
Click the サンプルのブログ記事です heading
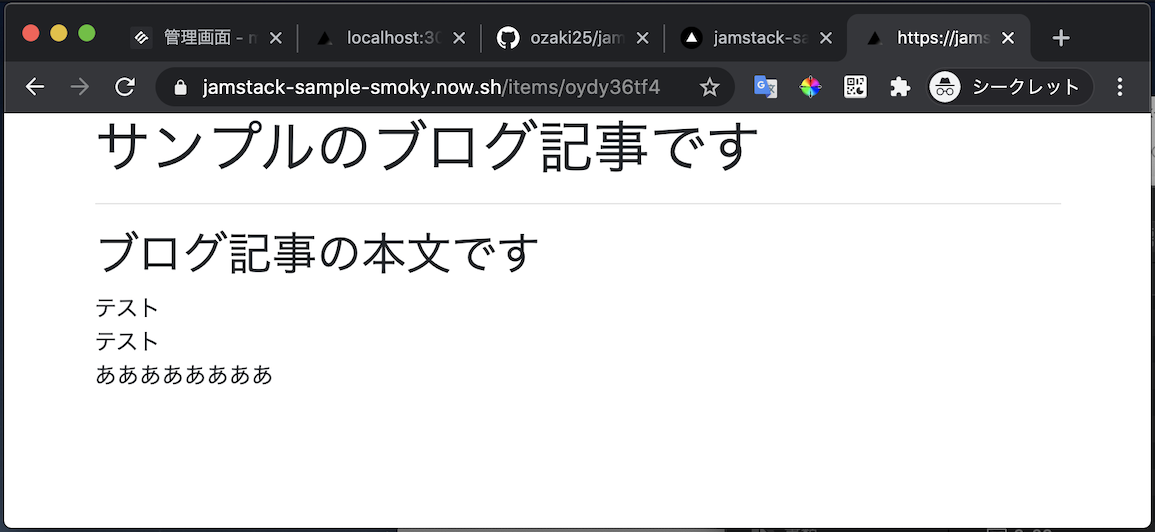(x=427, y=146)
